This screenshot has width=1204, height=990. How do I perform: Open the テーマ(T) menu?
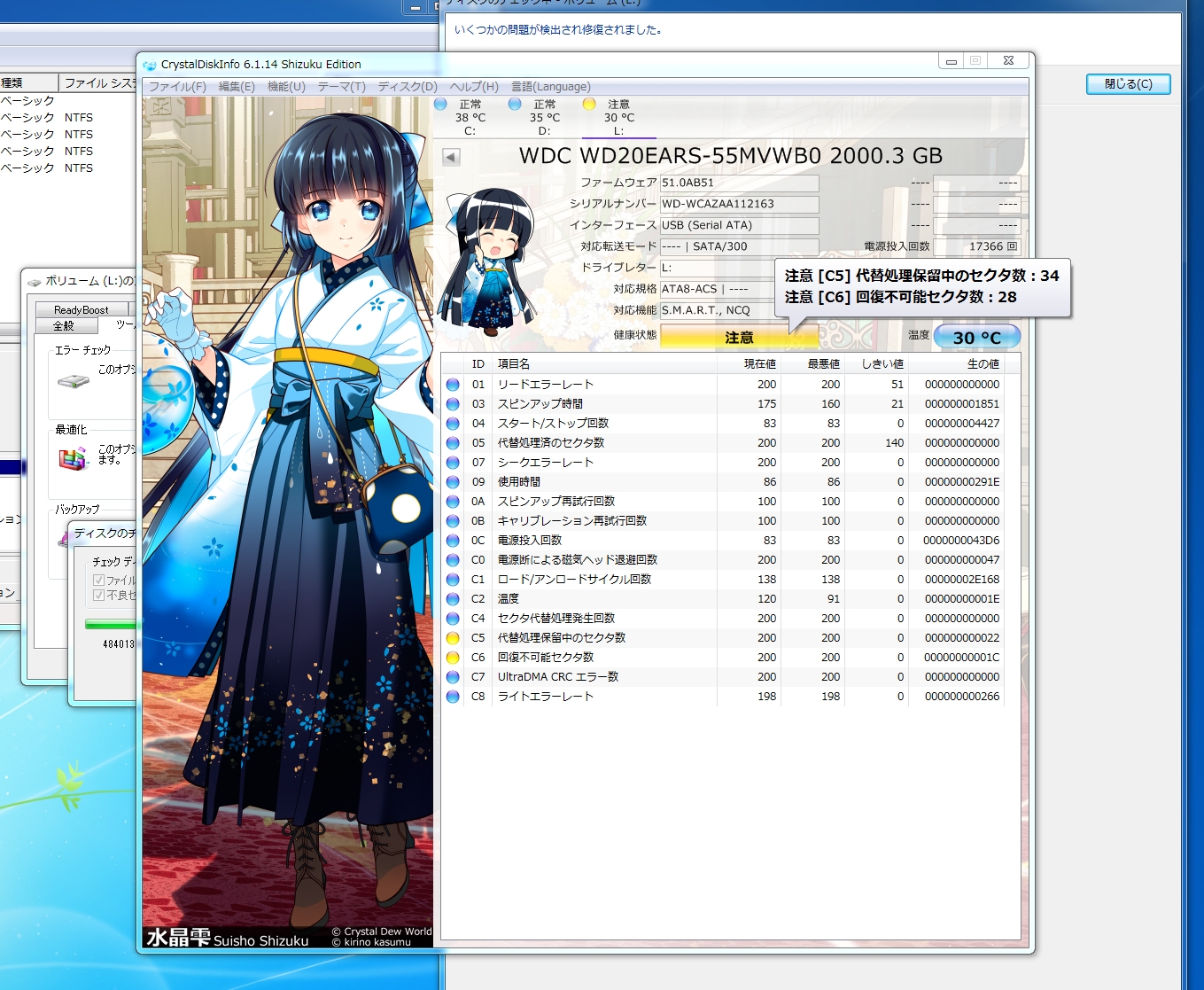pyautogui.click(x=341, y=87)
